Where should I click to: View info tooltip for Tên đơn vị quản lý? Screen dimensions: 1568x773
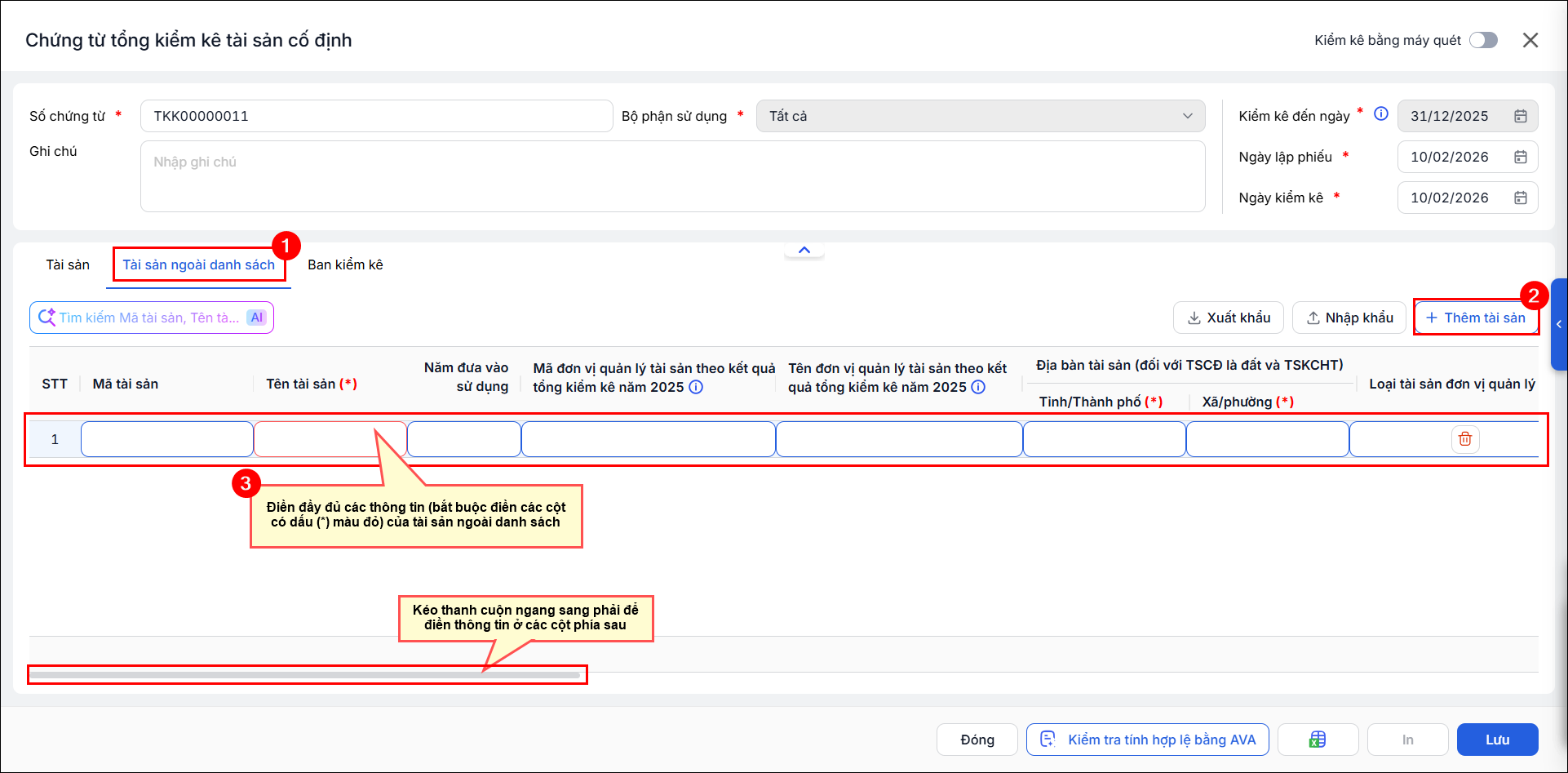978,387
